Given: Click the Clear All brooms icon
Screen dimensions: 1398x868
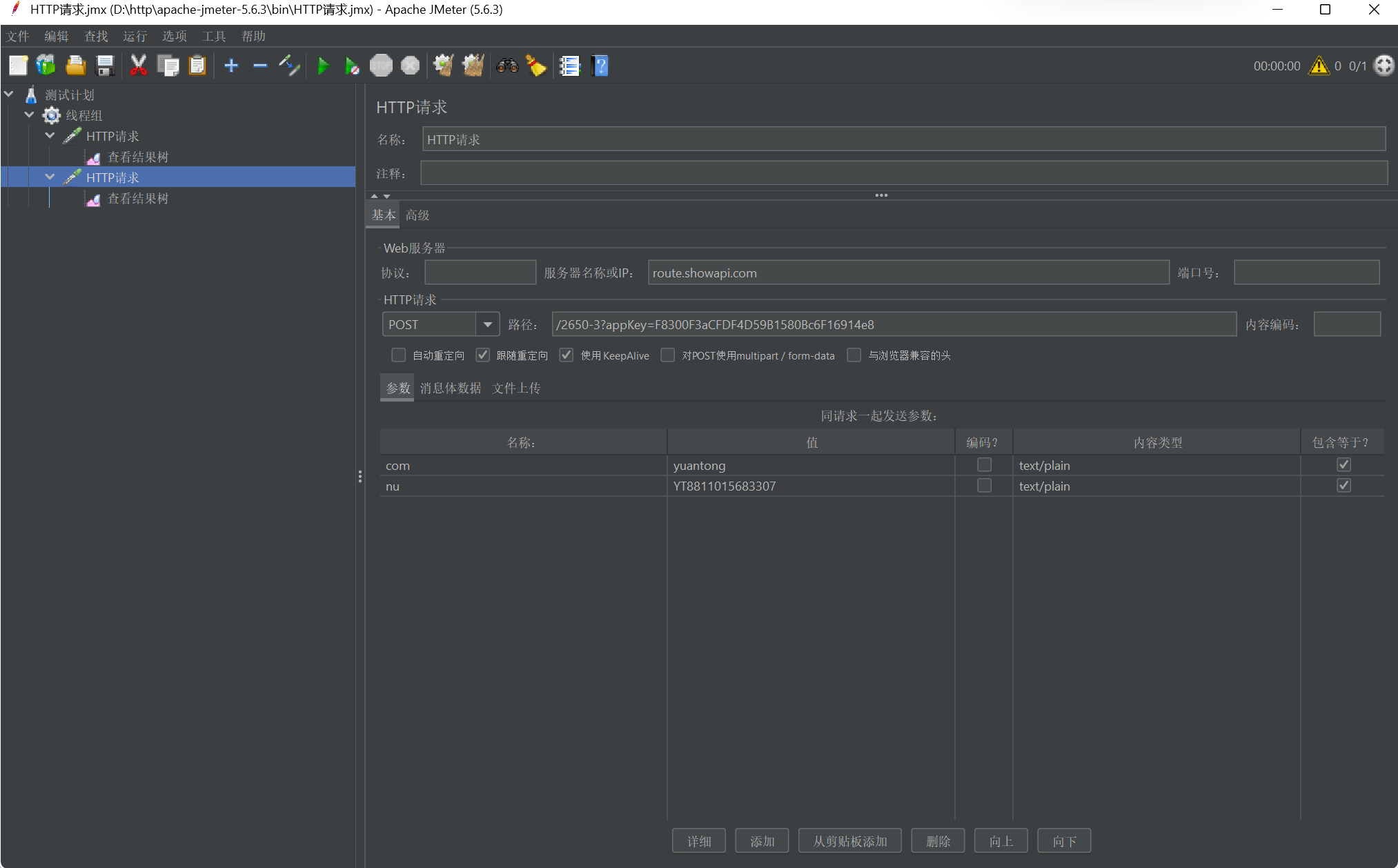Looking at the screenshot, I should pos(473,66).
